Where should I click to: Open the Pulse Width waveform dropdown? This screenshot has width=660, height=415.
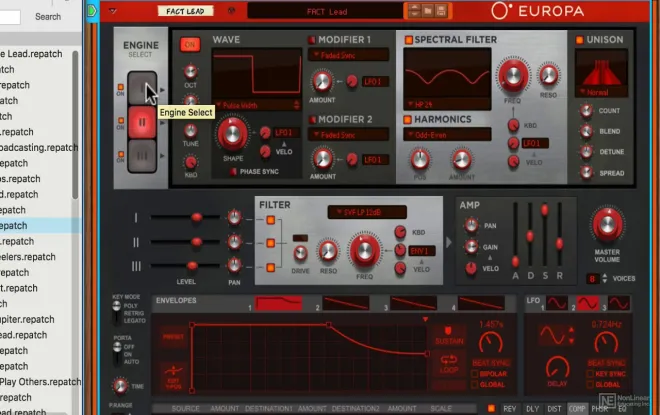(x=256, y=105)
